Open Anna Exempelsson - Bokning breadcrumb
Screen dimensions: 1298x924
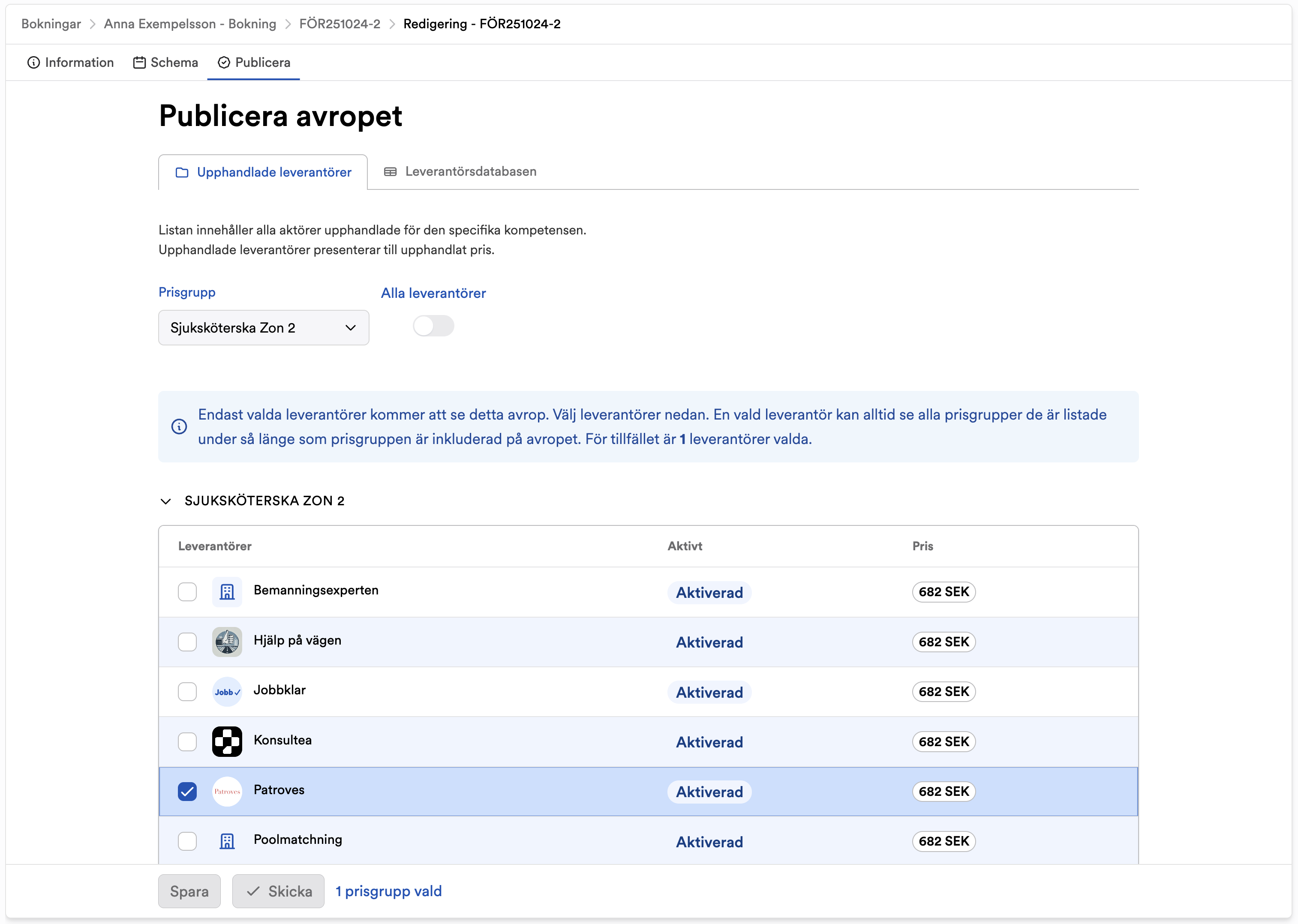click(190, 24)
